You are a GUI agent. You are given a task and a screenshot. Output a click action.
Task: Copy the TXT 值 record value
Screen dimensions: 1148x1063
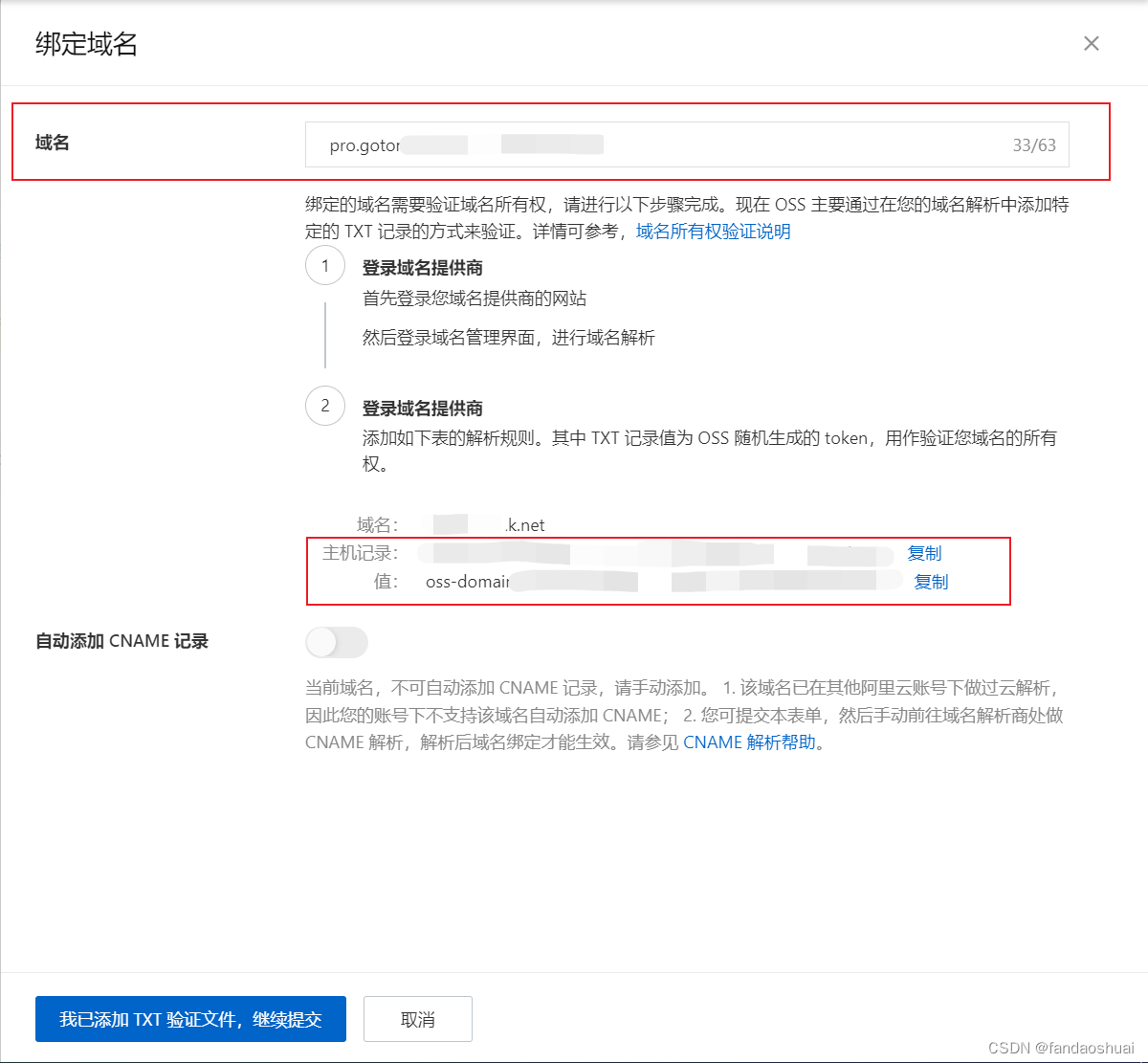click(930, 581)
